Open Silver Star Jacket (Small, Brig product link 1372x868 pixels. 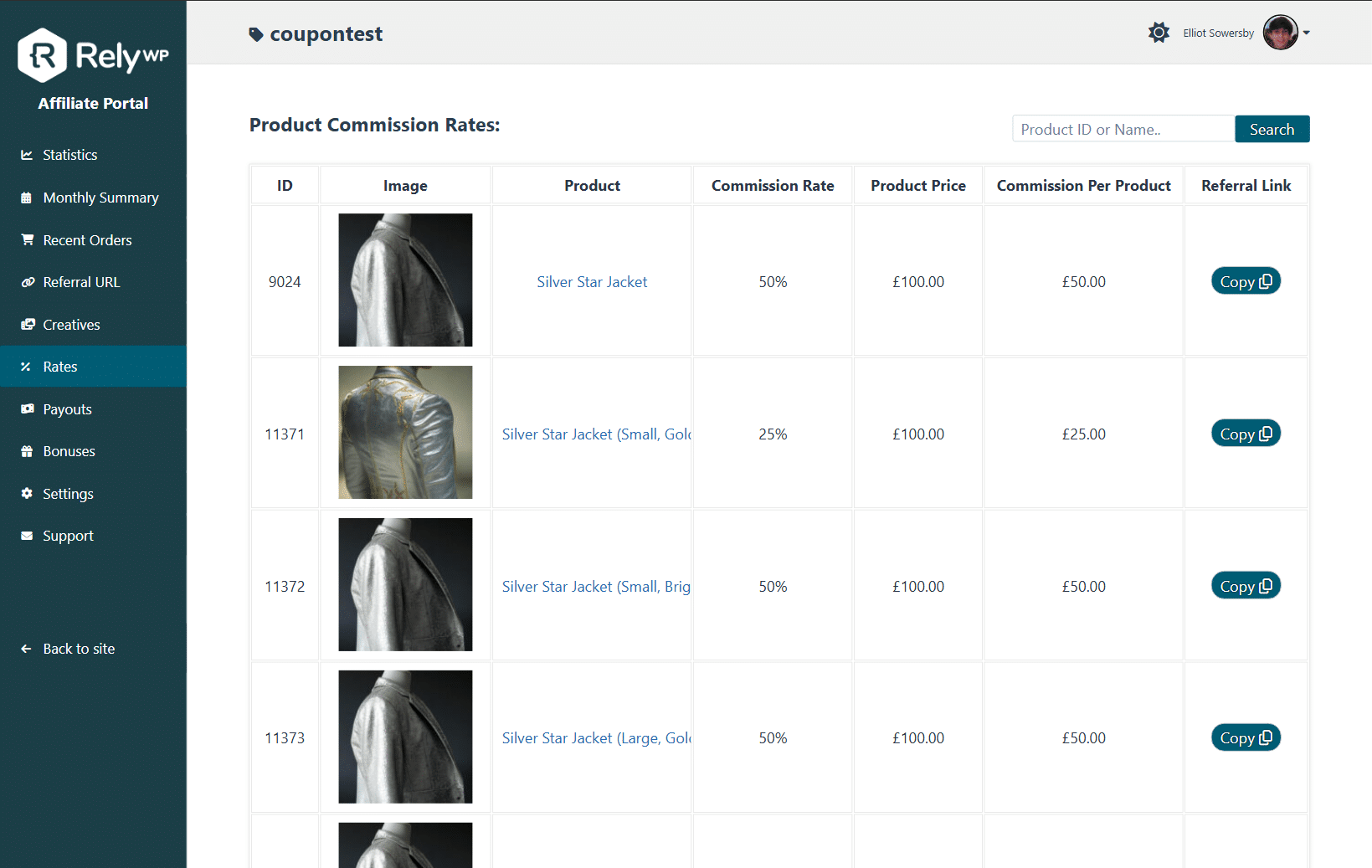point(596,587)
